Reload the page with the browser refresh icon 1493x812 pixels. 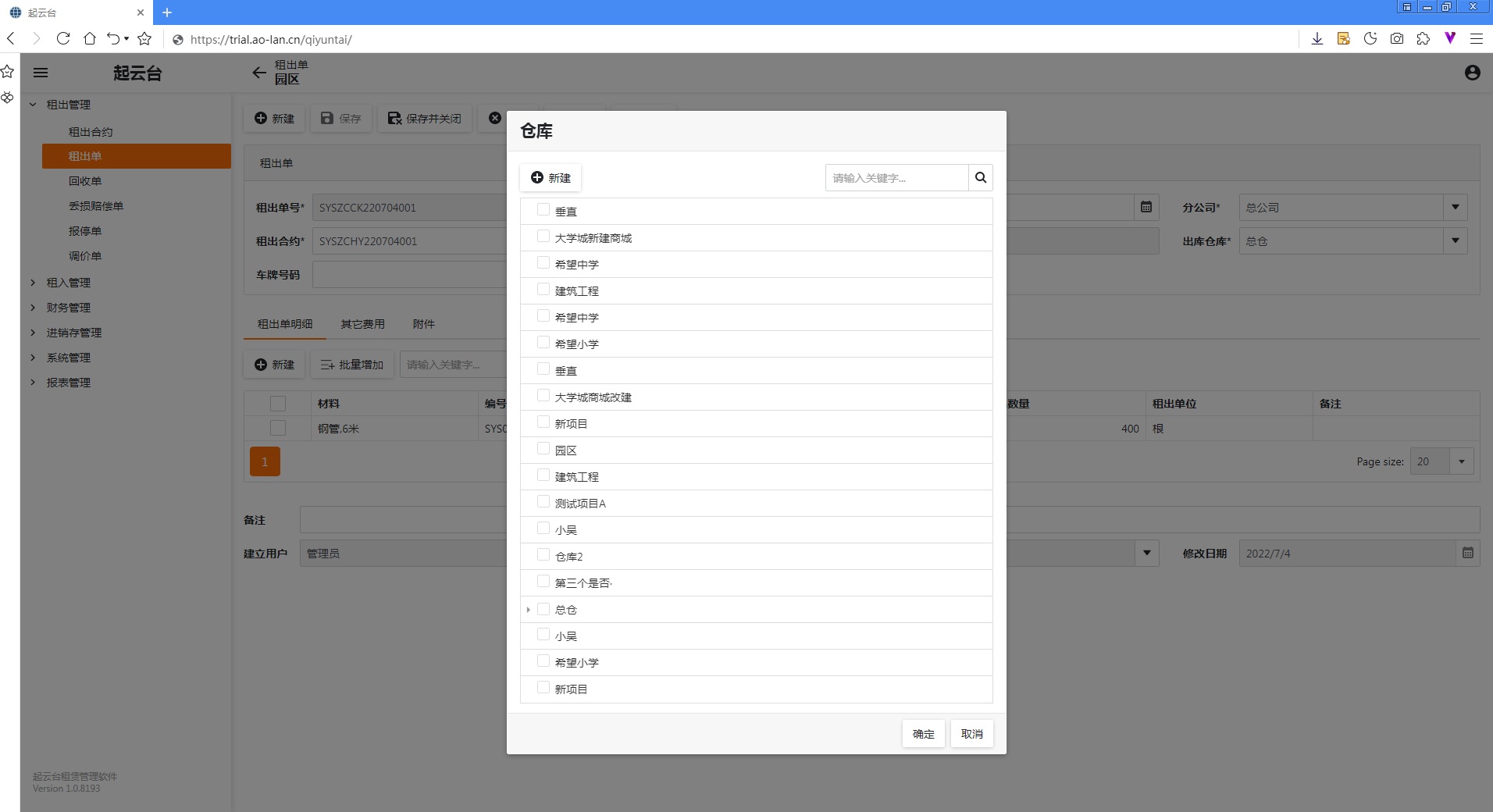point(63,38)
